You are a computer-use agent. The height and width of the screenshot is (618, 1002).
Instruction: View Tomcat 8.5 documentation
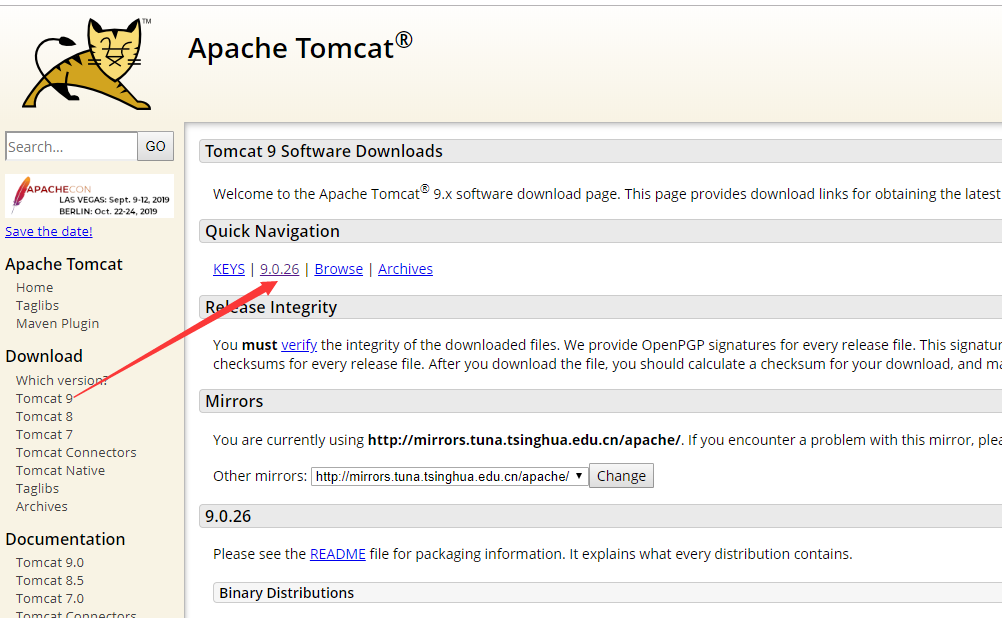click(50, 580)
